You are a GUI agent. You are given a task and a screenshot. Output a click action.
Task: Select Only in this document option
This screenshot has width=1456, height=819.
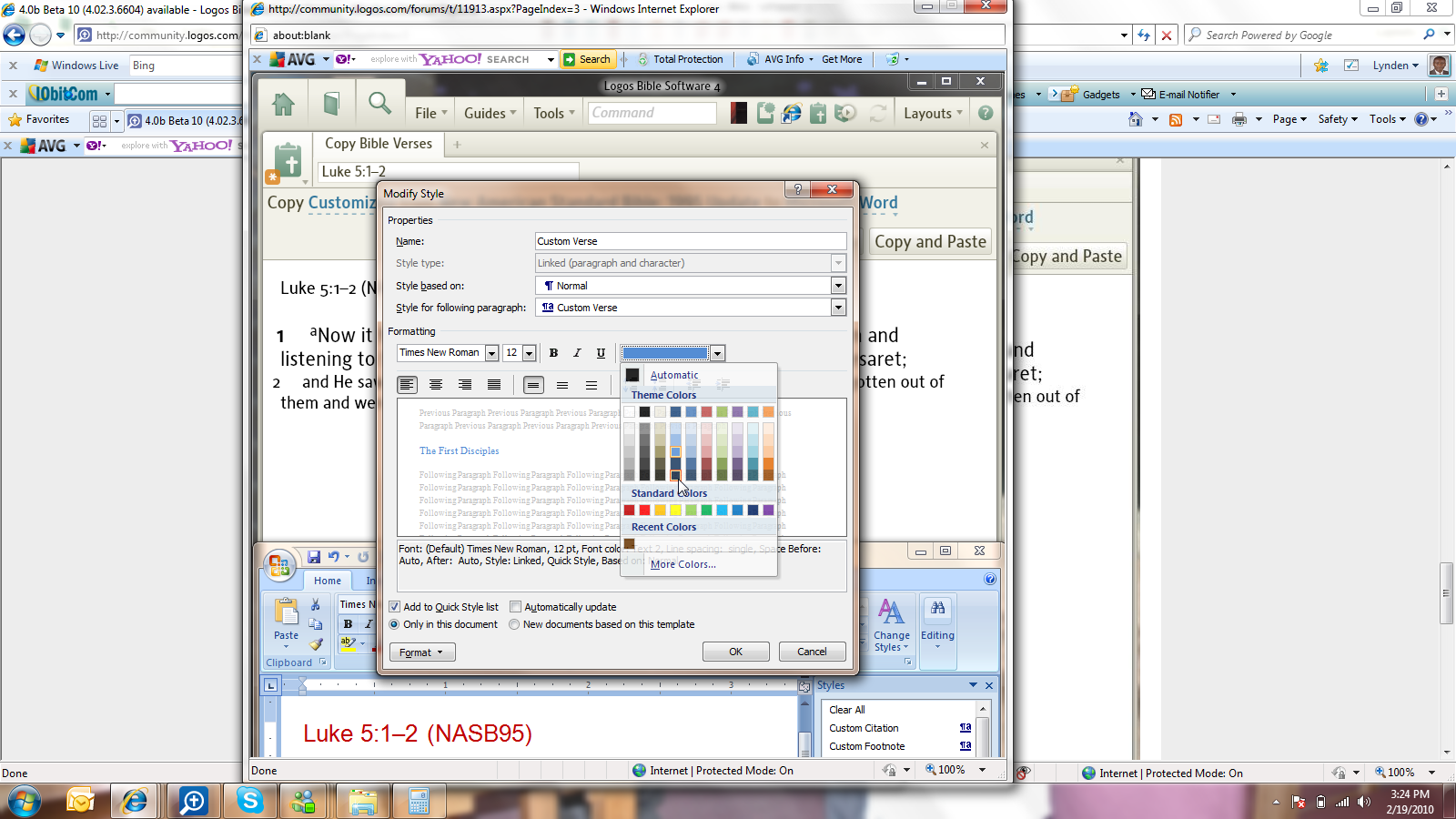(394, 624)
